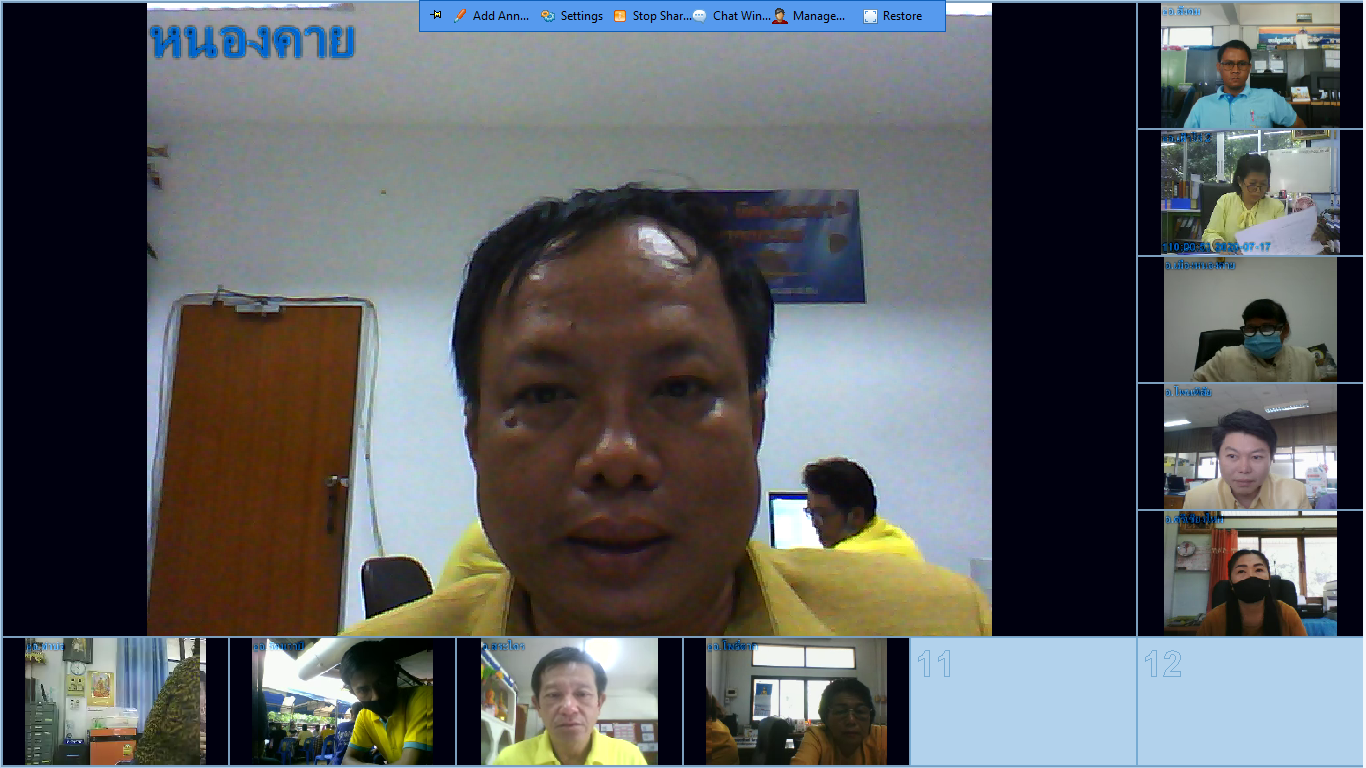Image resolution: width=1366 pixels, height=768 pixels.
Task: Click the orange Stop Sharing icon
Action: (620, 15)
